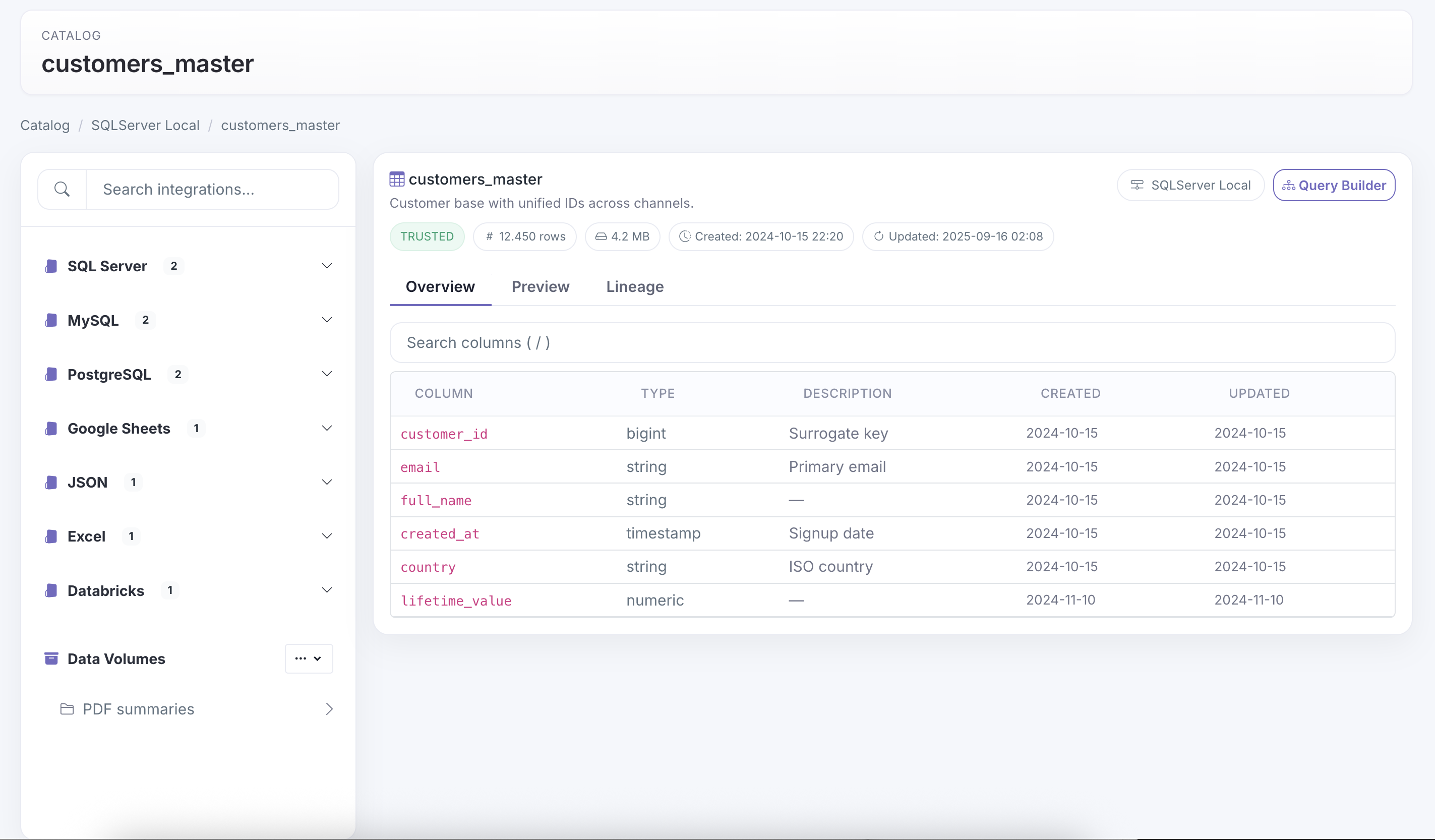Open the Data Volumes options dropdown

click(309, 658)
